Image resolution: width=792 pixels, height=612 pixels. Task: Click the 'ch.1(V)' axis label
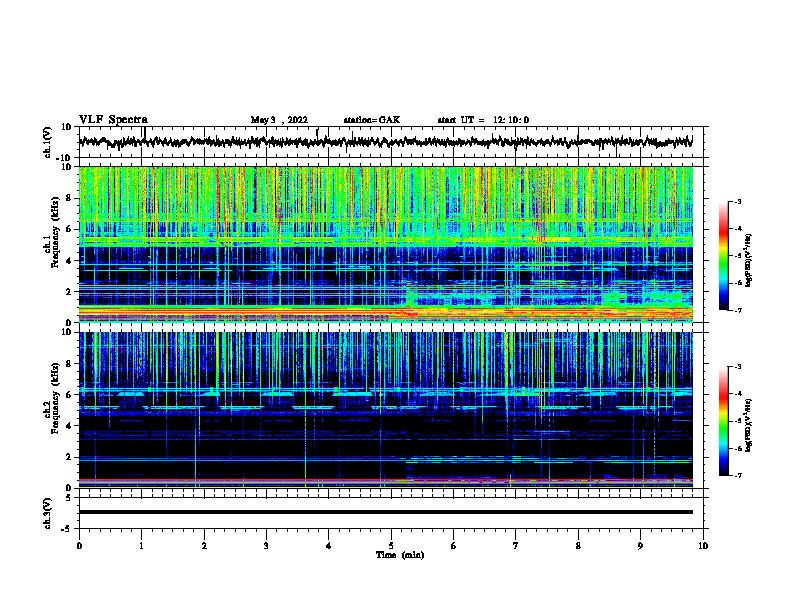[48, 142]
